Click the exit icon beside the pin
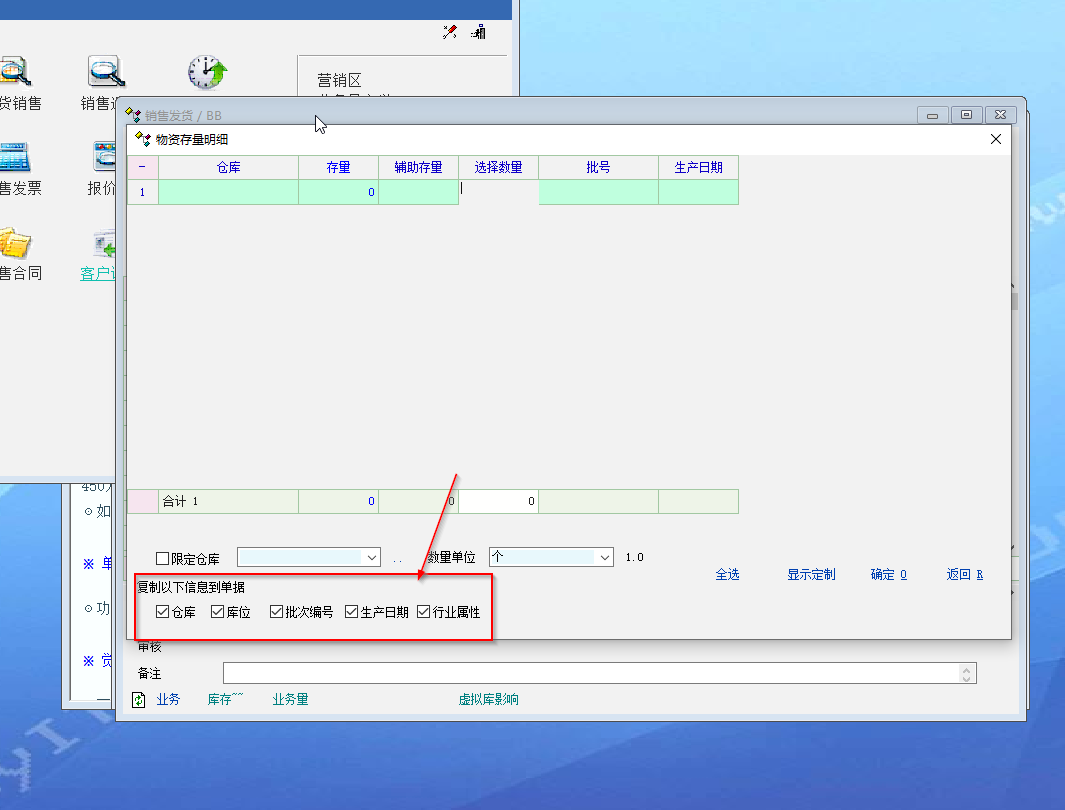1065x810 pixels. point(479,32)
